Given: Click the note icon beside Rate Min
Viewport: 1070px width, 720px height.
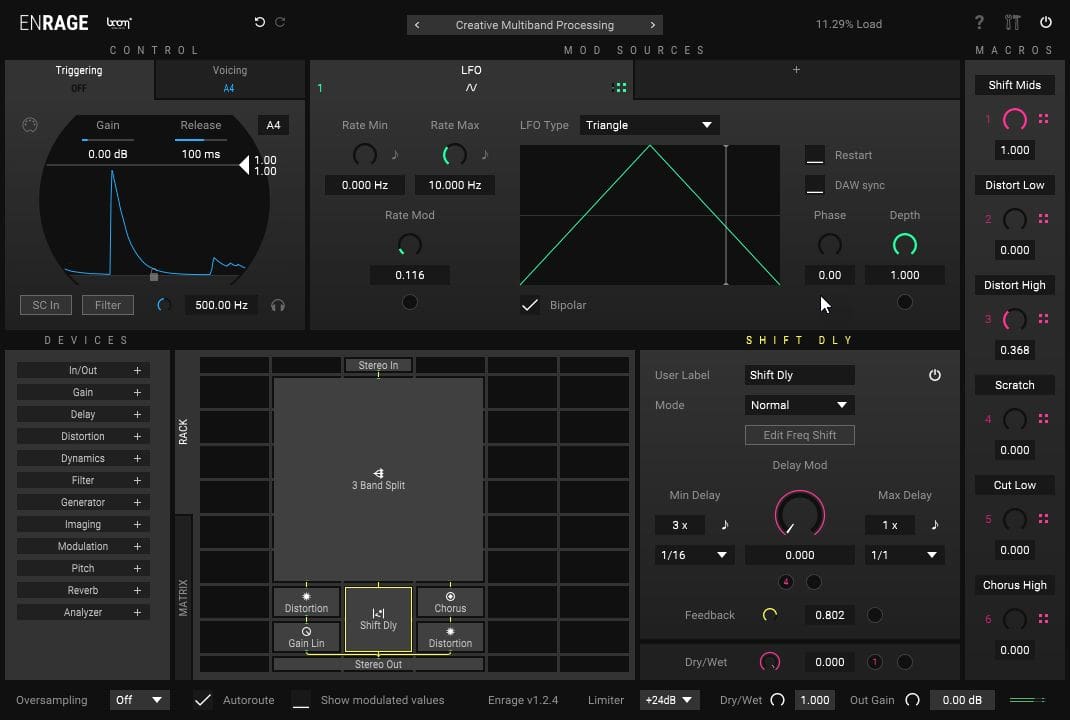Looking at the screenshot, I should tap(394, 154).
